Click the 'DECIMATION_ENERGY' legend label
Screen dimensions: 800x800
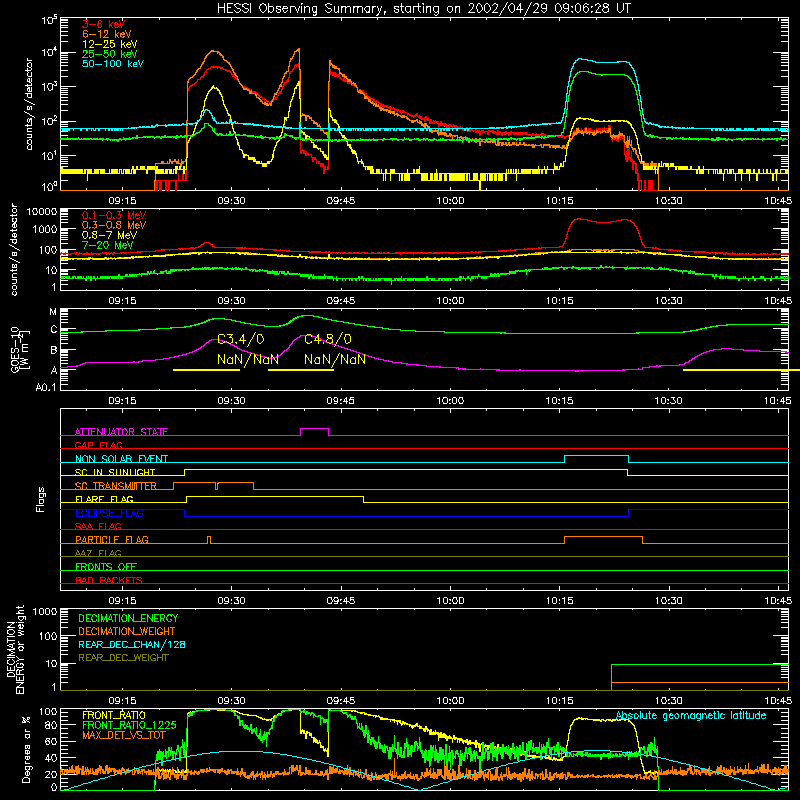[128, 618]
